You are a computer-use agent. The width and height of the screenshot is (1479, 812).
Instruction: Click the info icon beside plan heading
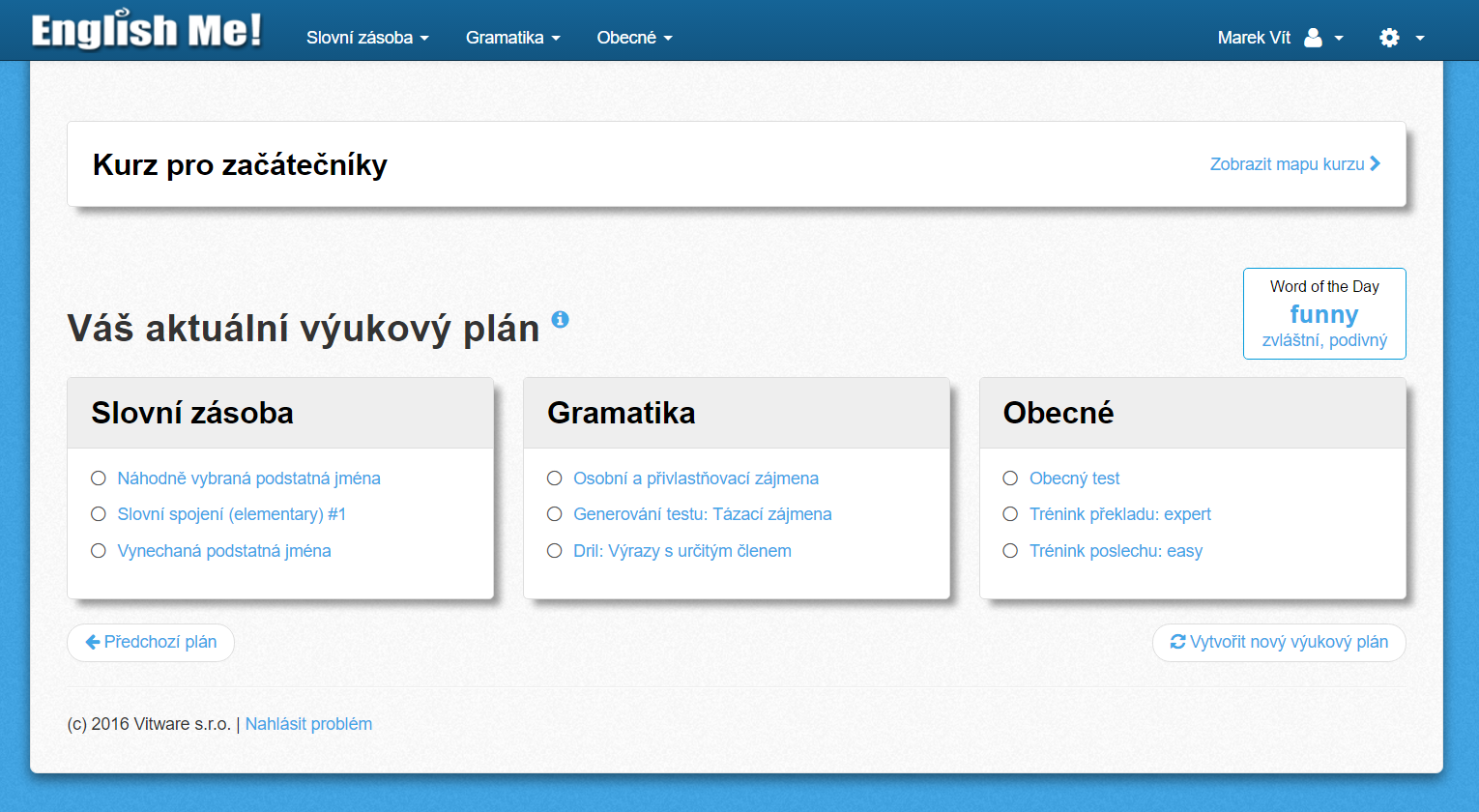pos(560,319)
